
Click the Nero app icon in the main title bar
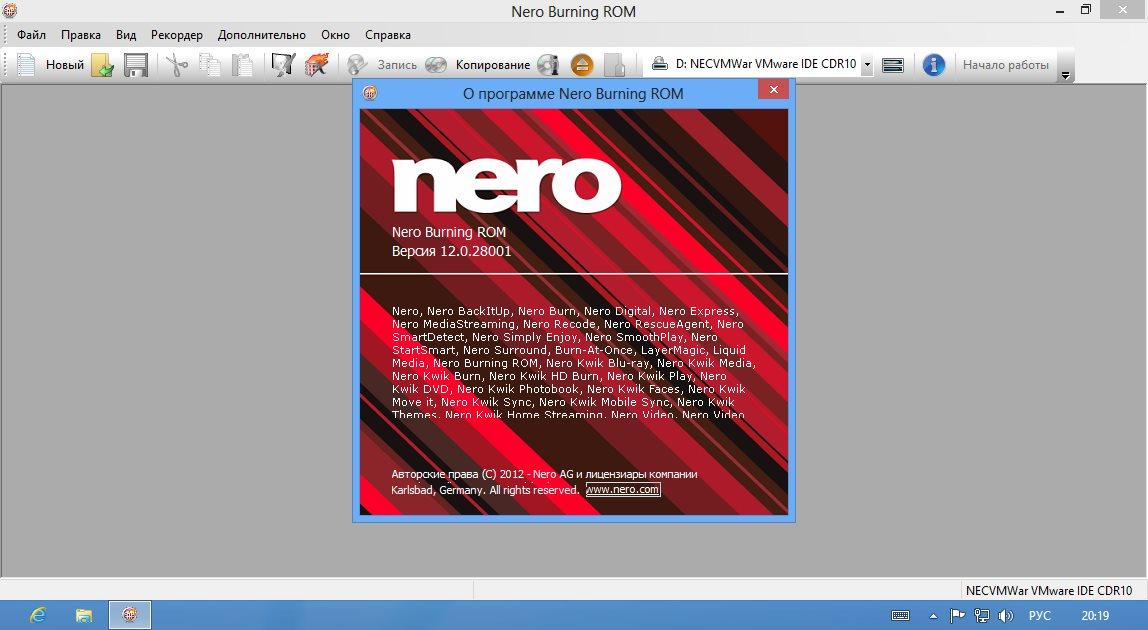point(10,10)
